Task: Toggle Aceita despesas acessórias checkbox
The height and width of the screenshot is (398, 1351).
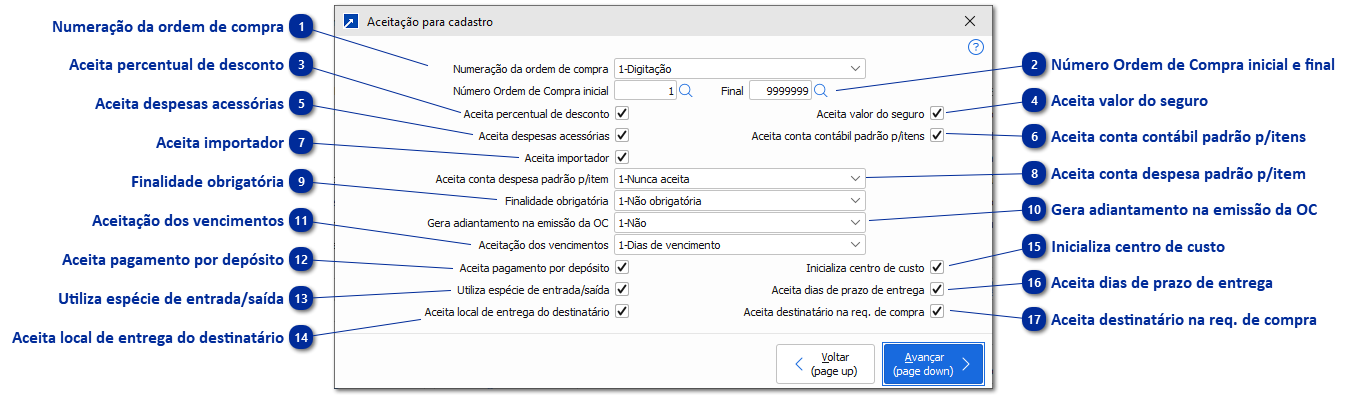Action: click(622, 135)
